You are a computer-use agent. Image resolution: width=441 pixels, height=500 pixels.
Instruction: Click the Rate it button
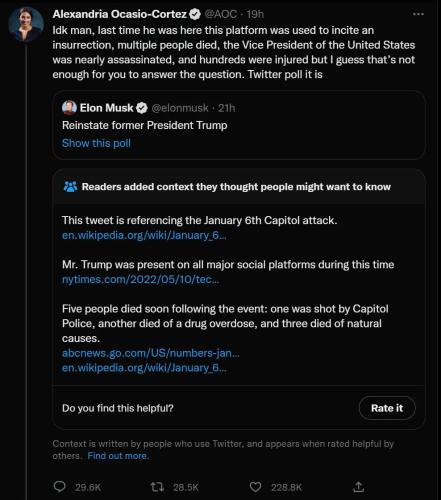387,408
